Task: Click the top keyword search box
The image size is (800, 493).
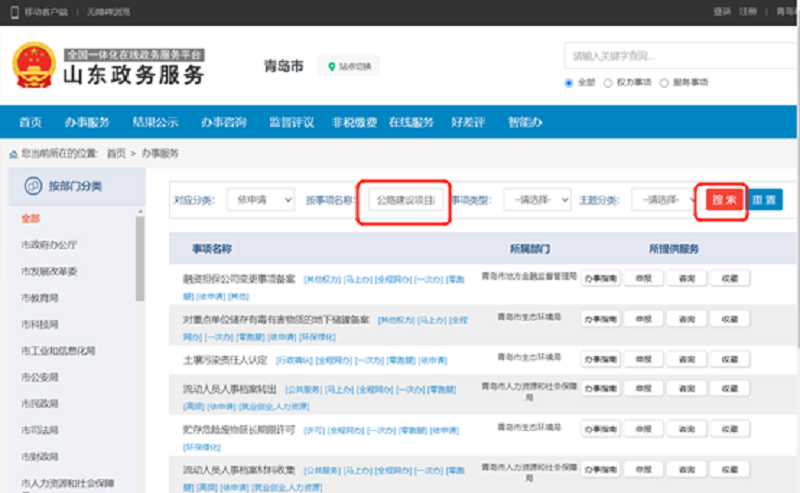Action: [x=681, y=56]
